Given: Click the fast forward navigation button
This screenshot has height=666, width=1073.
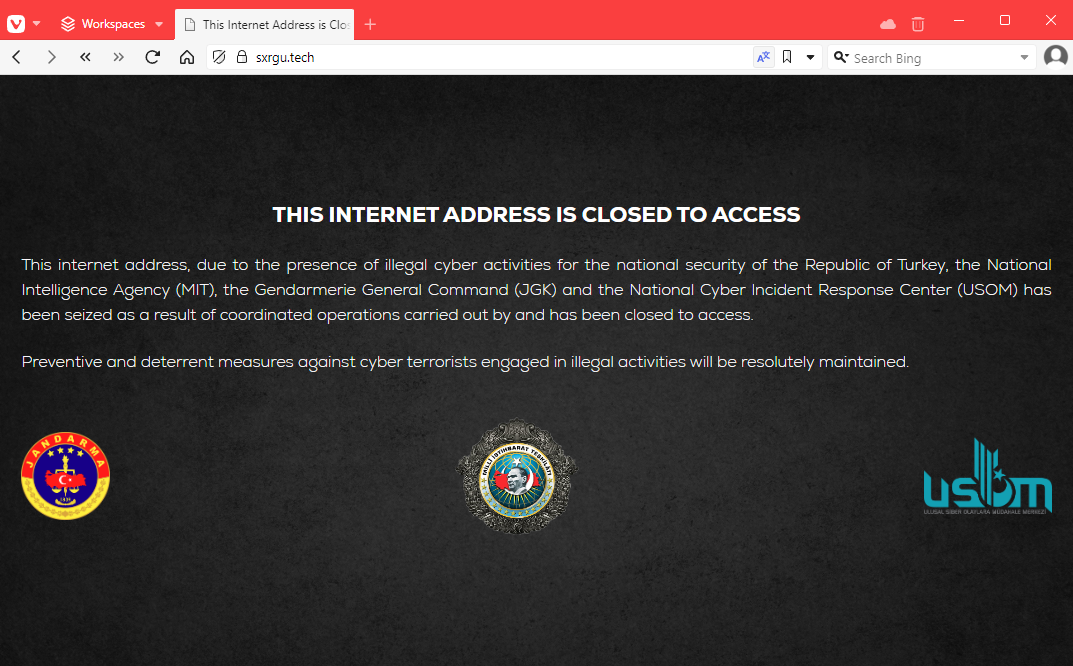Looking at the screenshot, I should coord(118,57).
